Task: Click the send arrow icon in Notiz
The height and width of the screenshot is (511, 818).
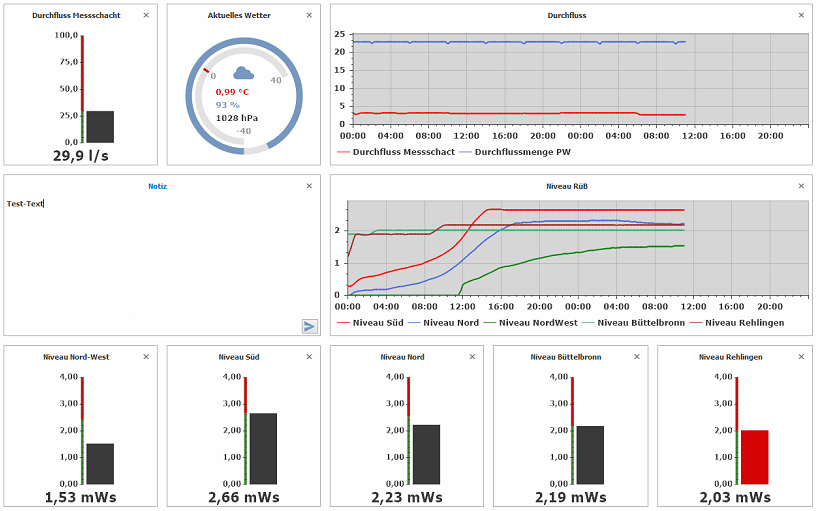Action: 309,326
